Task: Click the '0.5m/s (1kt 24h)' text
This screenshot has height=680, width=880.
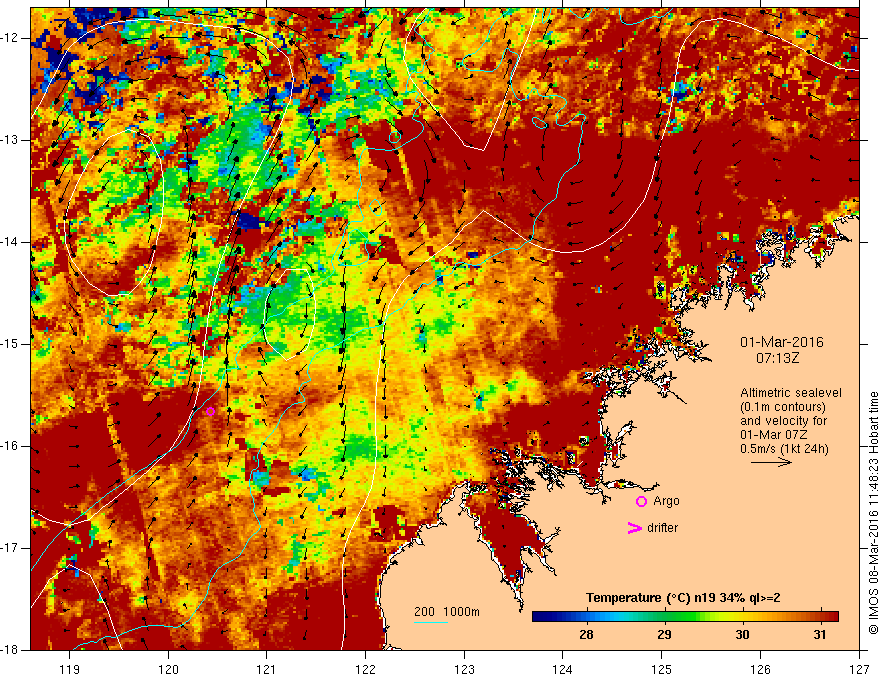Action: (784, 449)
